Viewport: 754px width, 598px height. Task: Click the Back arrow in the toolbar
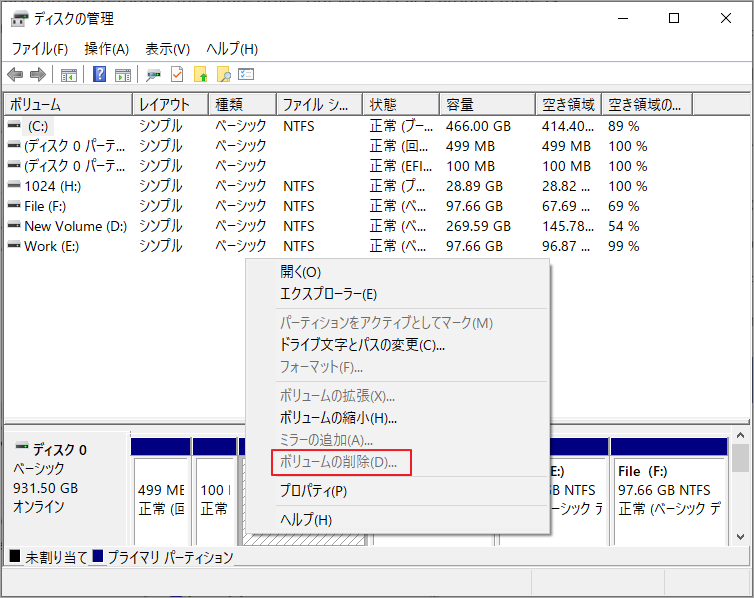pyautogui.click(x=15, y=75)
